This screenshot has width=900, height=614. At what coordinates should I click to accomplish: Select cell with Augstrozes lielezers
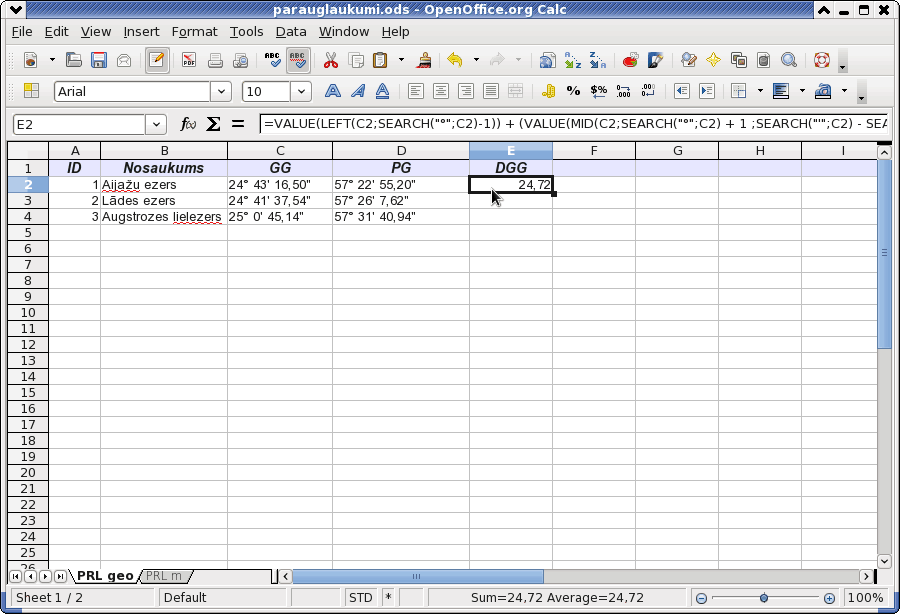[164, 217]
